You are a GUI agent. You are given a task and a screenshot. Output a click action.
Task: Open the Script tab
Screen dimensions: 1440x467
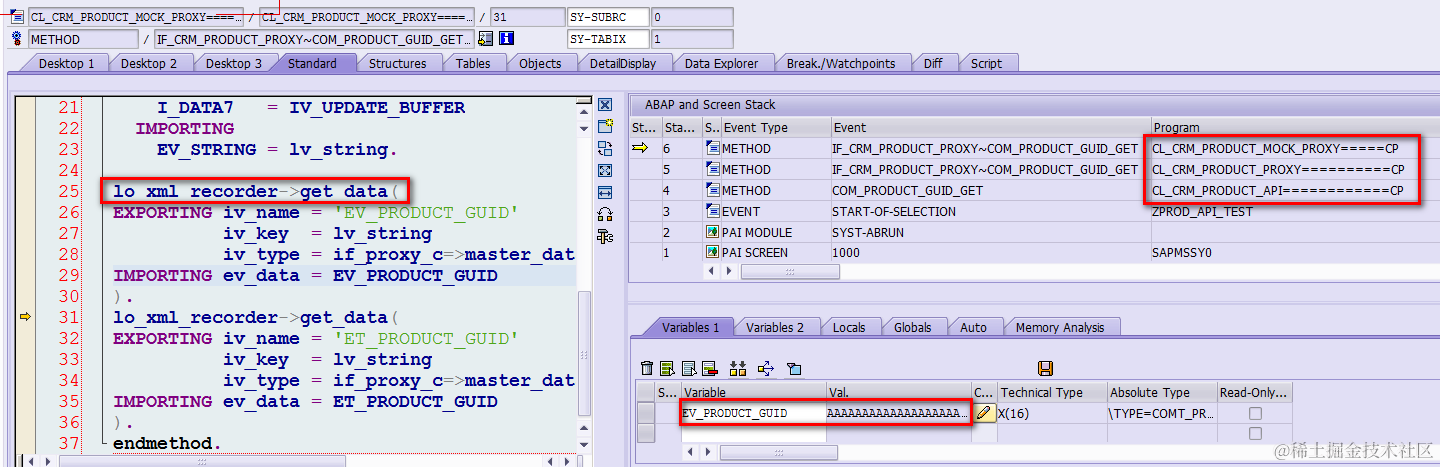click(986, 63)
